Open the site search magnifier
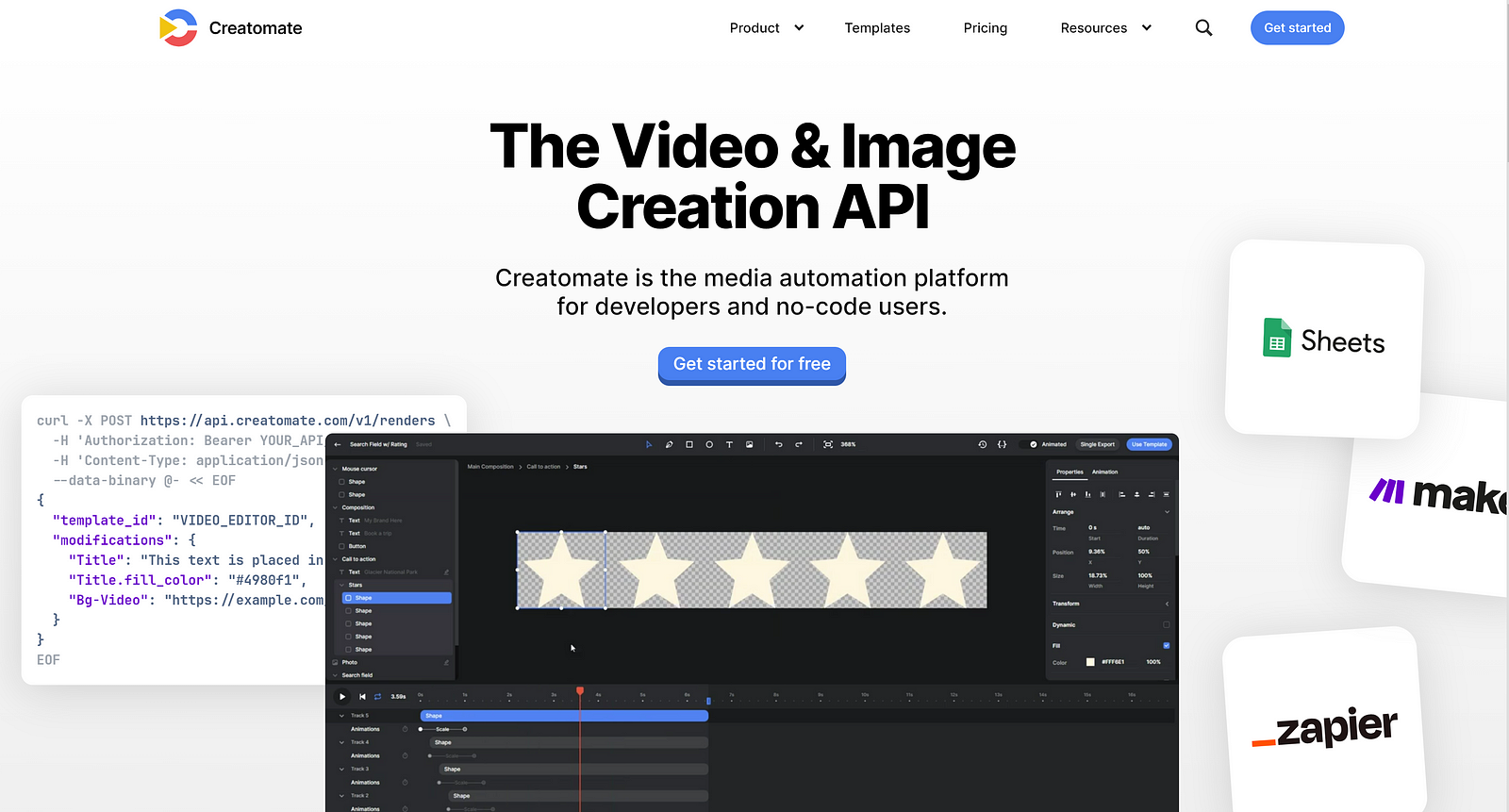The height and width of the screenshot is (812, 1509). pyautogui.click(x=1203, y=28)
